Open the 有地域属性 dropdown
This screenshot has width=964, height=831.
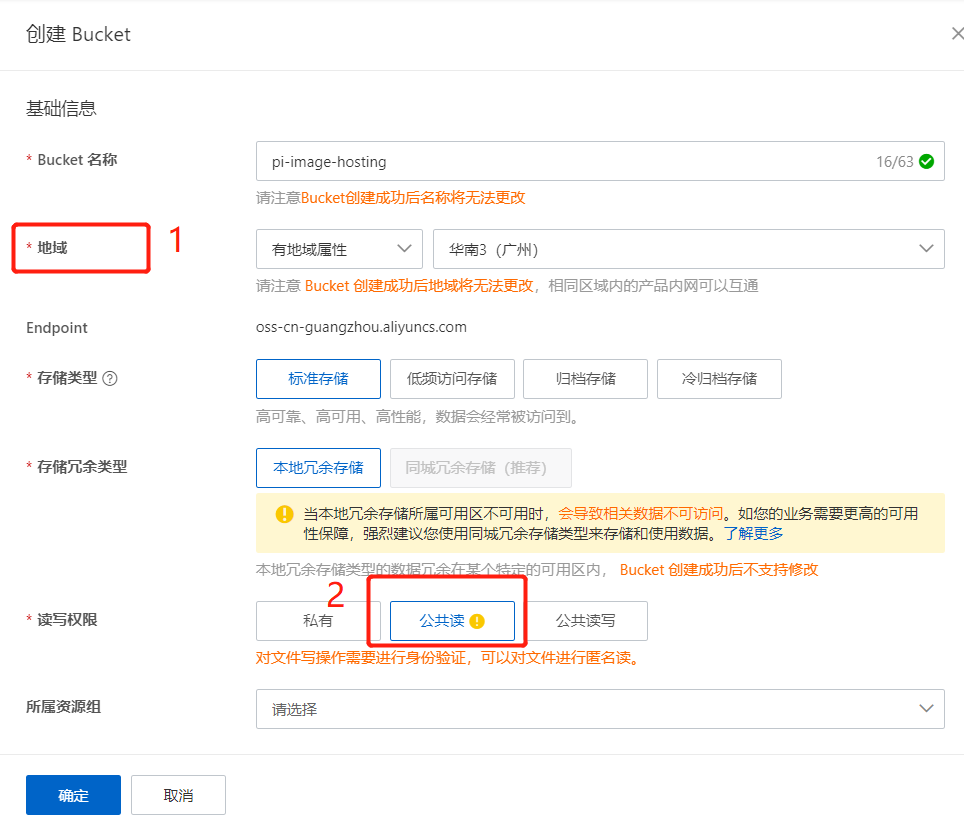[x=339, y=249]
